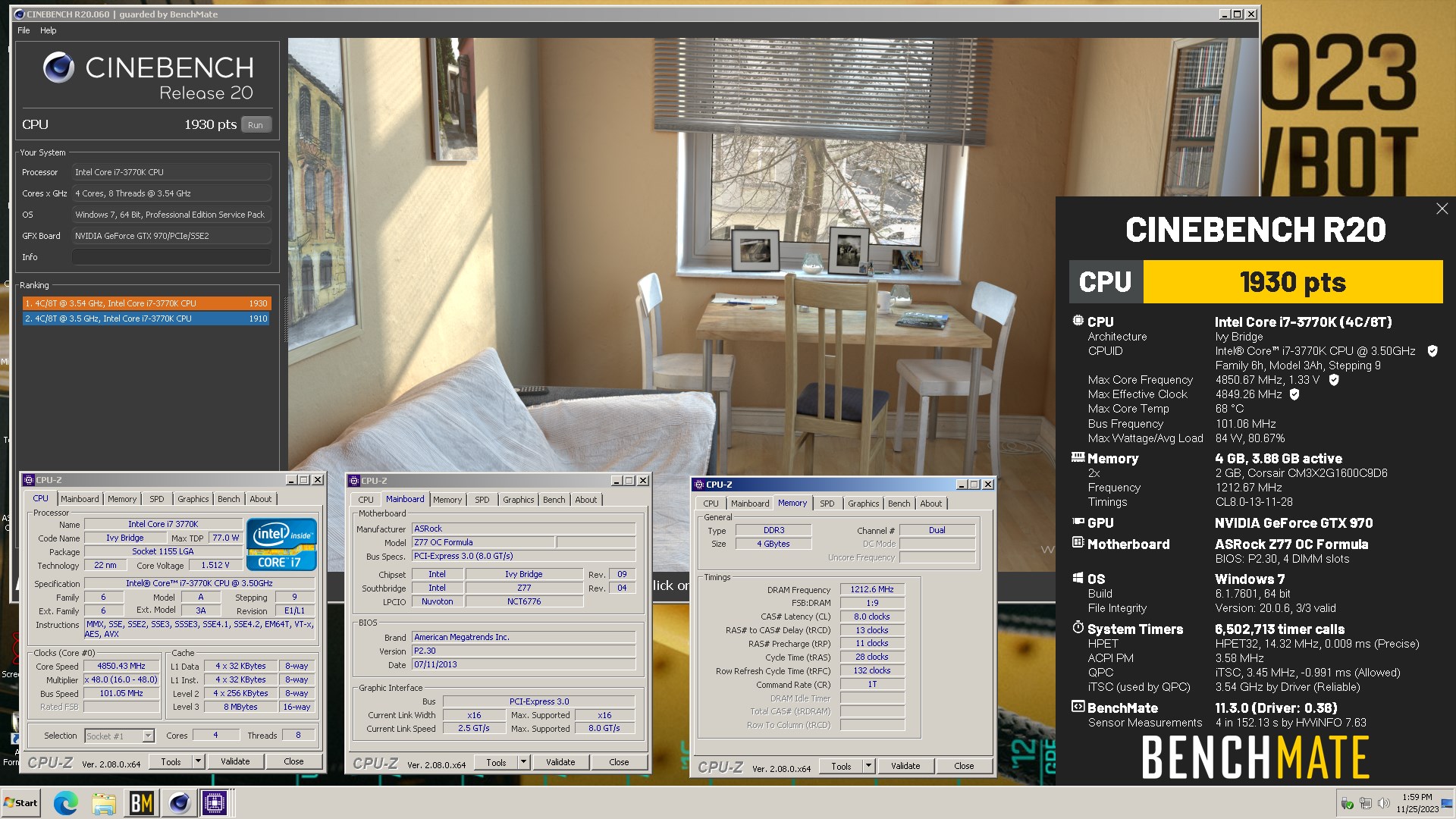Open Bench tab in left CPU-Z window
Viewport: 1456px width, 819px height.
(229, 499)
